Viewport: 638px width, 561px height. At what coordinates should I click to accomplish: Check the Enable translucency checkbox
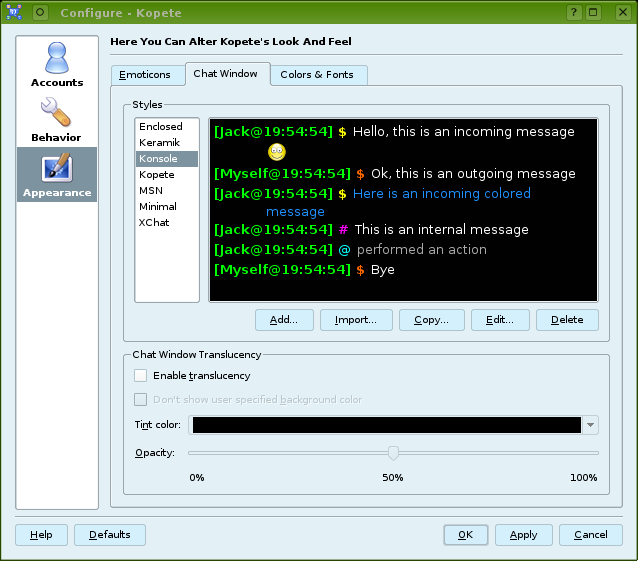(140, 375)
